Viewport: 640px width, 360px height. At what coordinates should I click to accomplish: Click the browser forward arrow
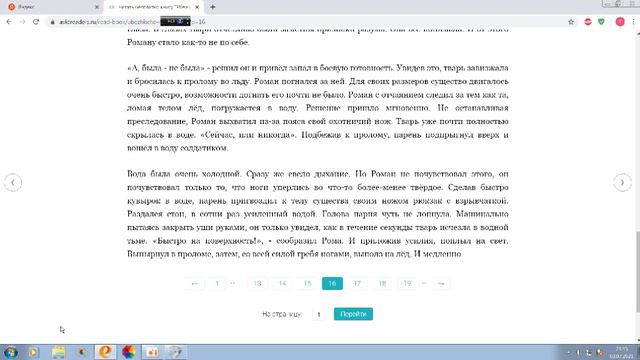[22, 22]
